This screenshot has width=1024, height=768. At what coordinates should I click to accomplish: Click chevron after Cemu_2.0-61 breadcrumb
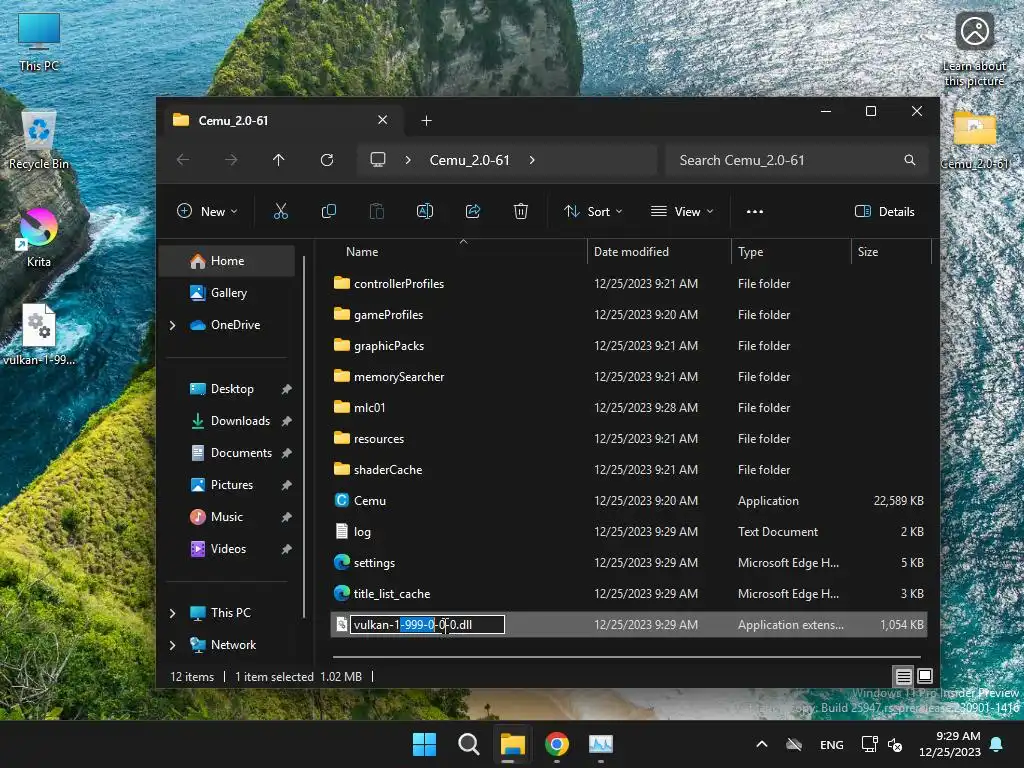(532, 160)
